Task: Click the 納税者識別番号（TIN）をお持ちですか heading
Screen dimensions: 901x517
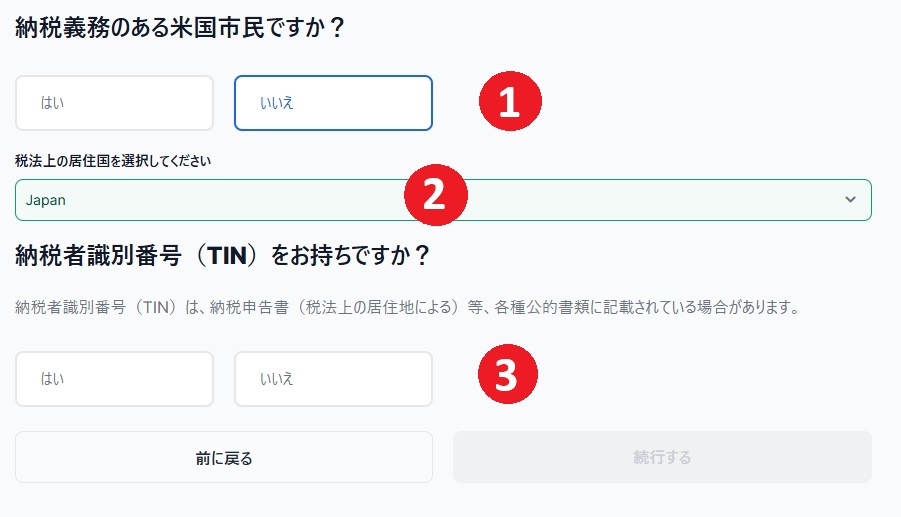Action: [x=222, y=255]
